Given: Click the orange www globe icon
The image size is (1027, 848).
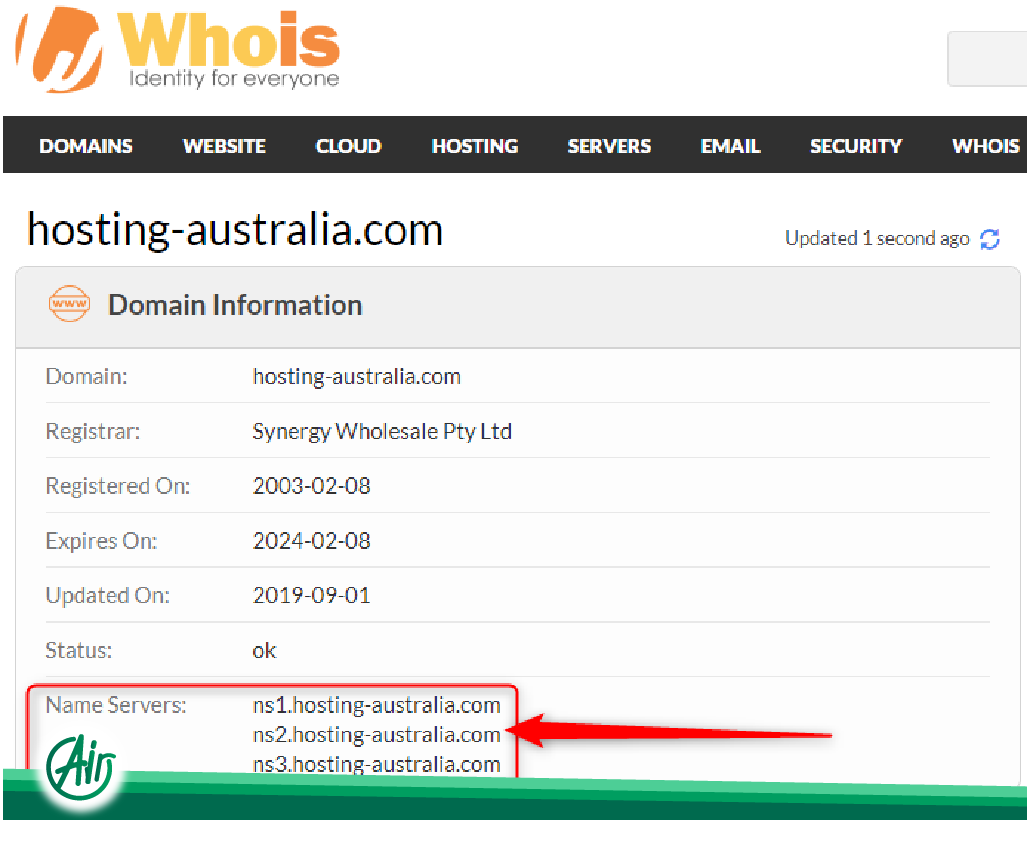Looking at the screenshot, I should point(69,304).
